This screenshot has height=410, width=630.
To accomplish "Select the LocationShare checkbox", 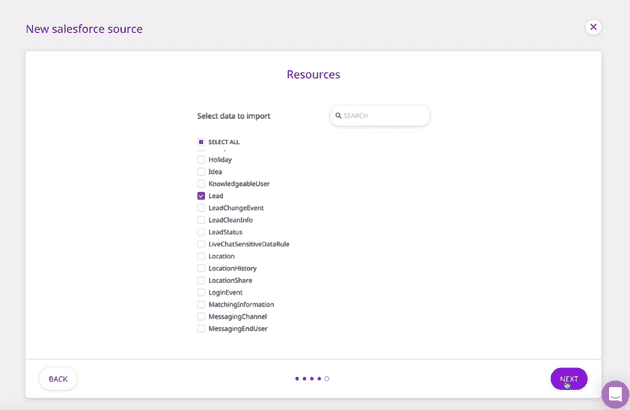I will (201, 280).
